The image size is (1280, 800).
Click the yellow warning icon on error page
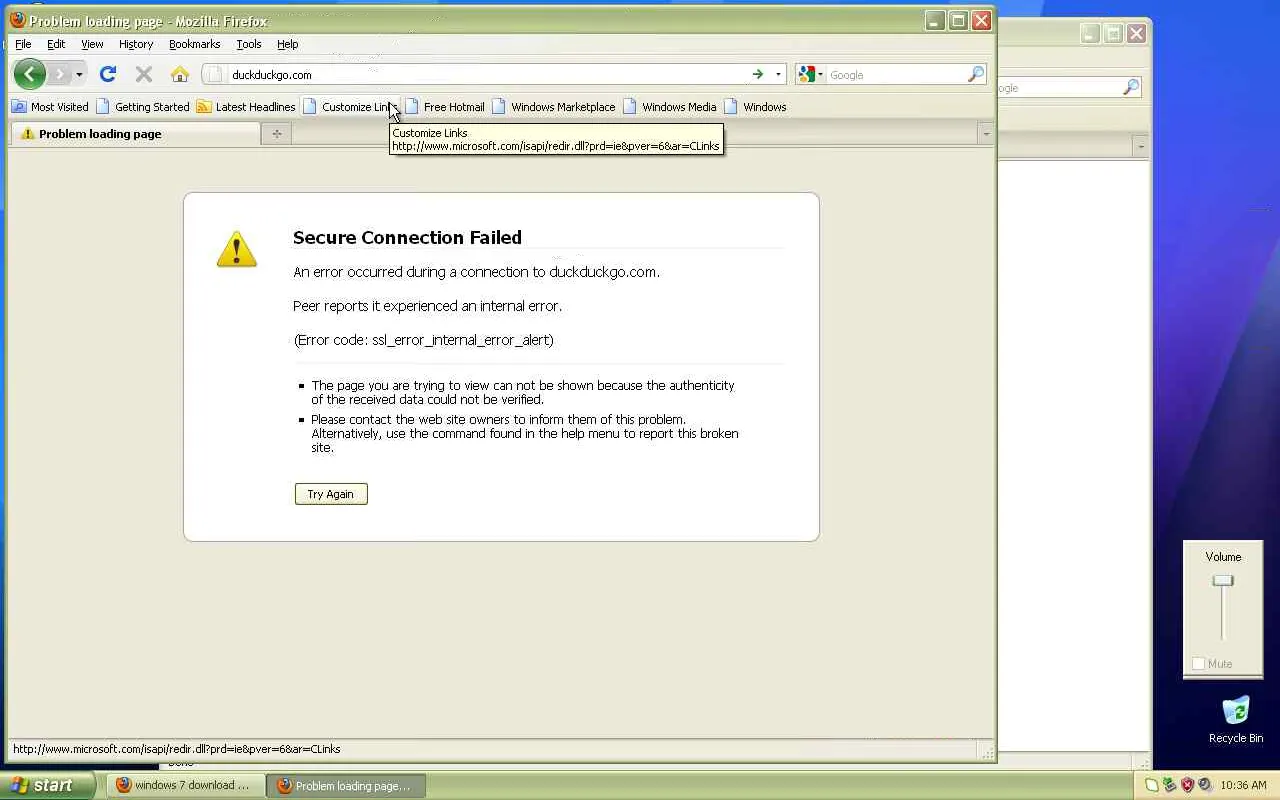coord(237,249)
